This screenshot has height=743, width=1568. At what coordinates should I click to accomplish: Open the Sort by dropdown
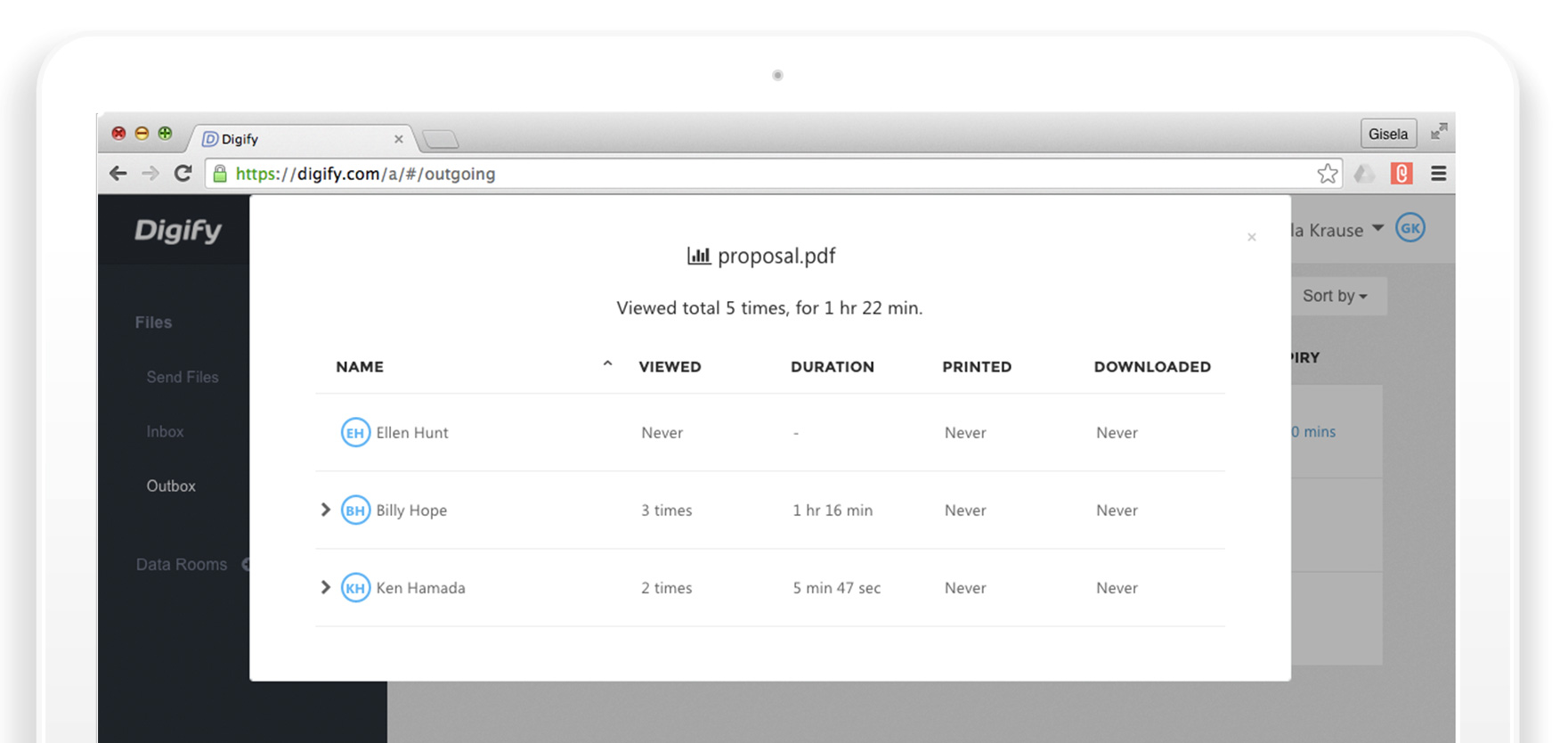tap(1334, 296)
